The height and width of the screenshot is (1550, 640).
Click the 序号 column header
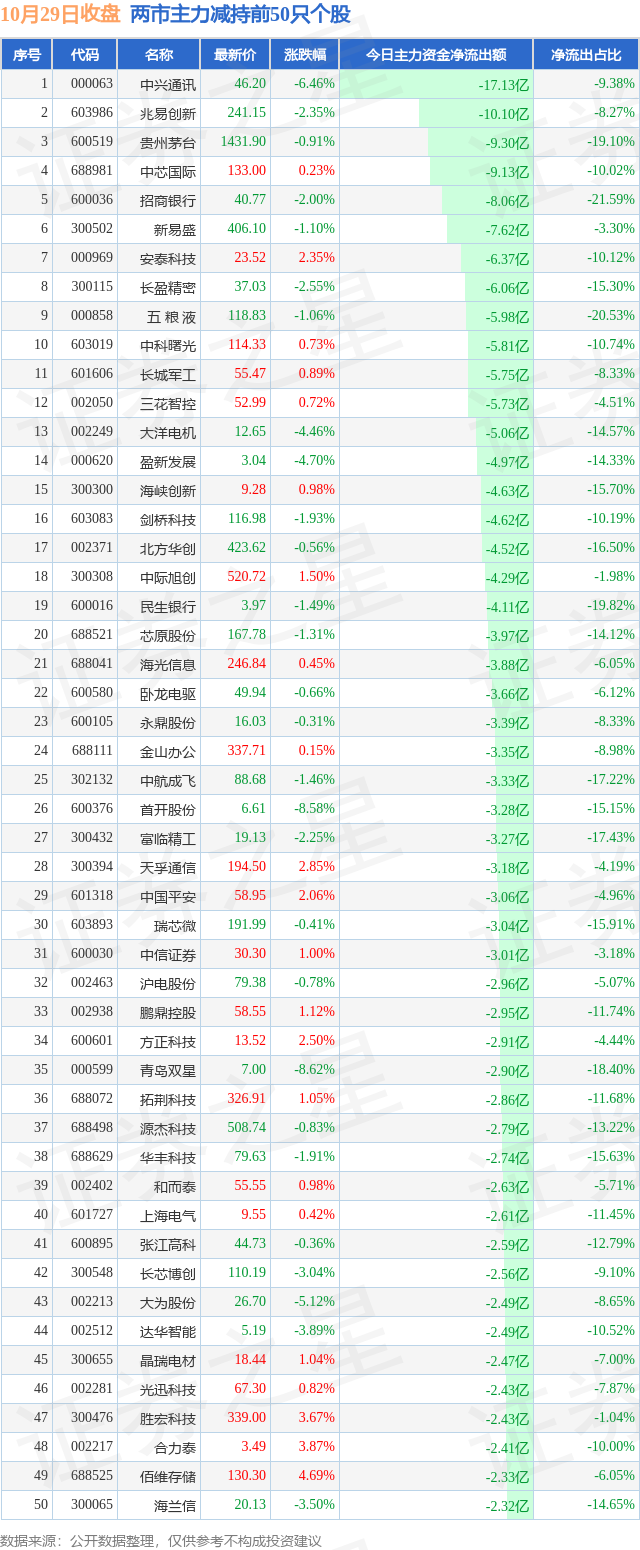click(x=27, y=55)
